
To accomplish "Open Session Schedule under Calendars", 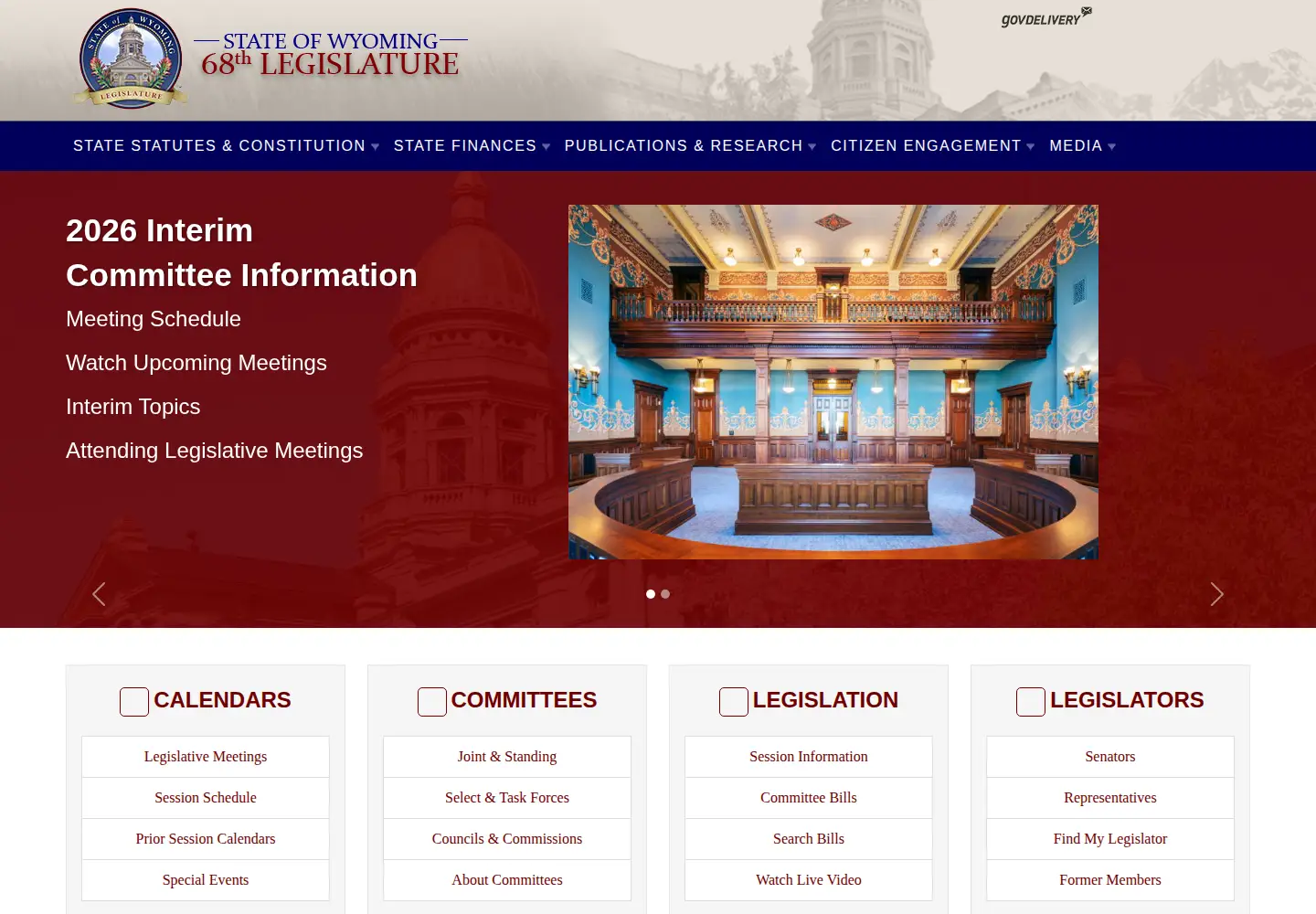I will pyautogui.click(x=206, y=798).
